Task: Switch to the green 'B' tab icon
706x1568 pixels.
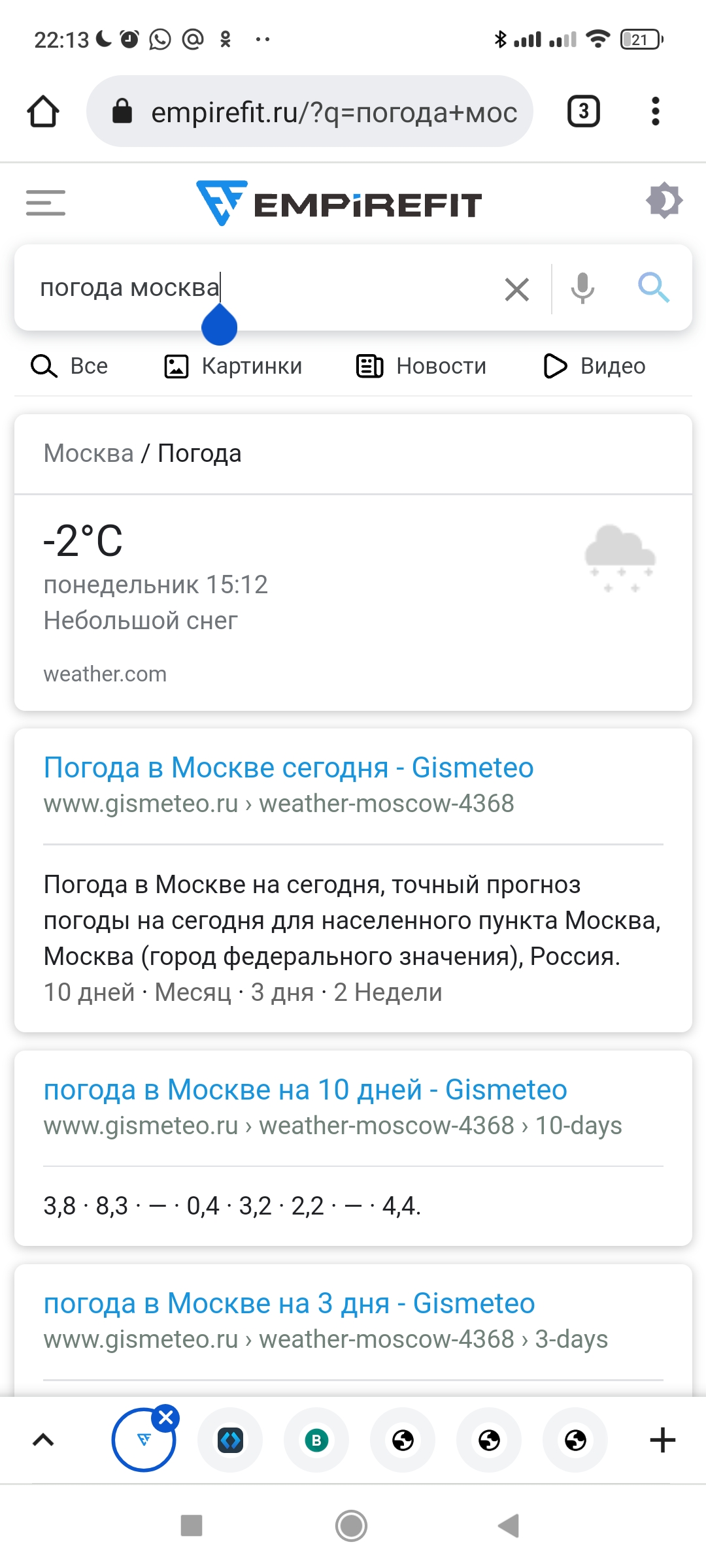Action: pyautogui.click(x=316, y=1440)
